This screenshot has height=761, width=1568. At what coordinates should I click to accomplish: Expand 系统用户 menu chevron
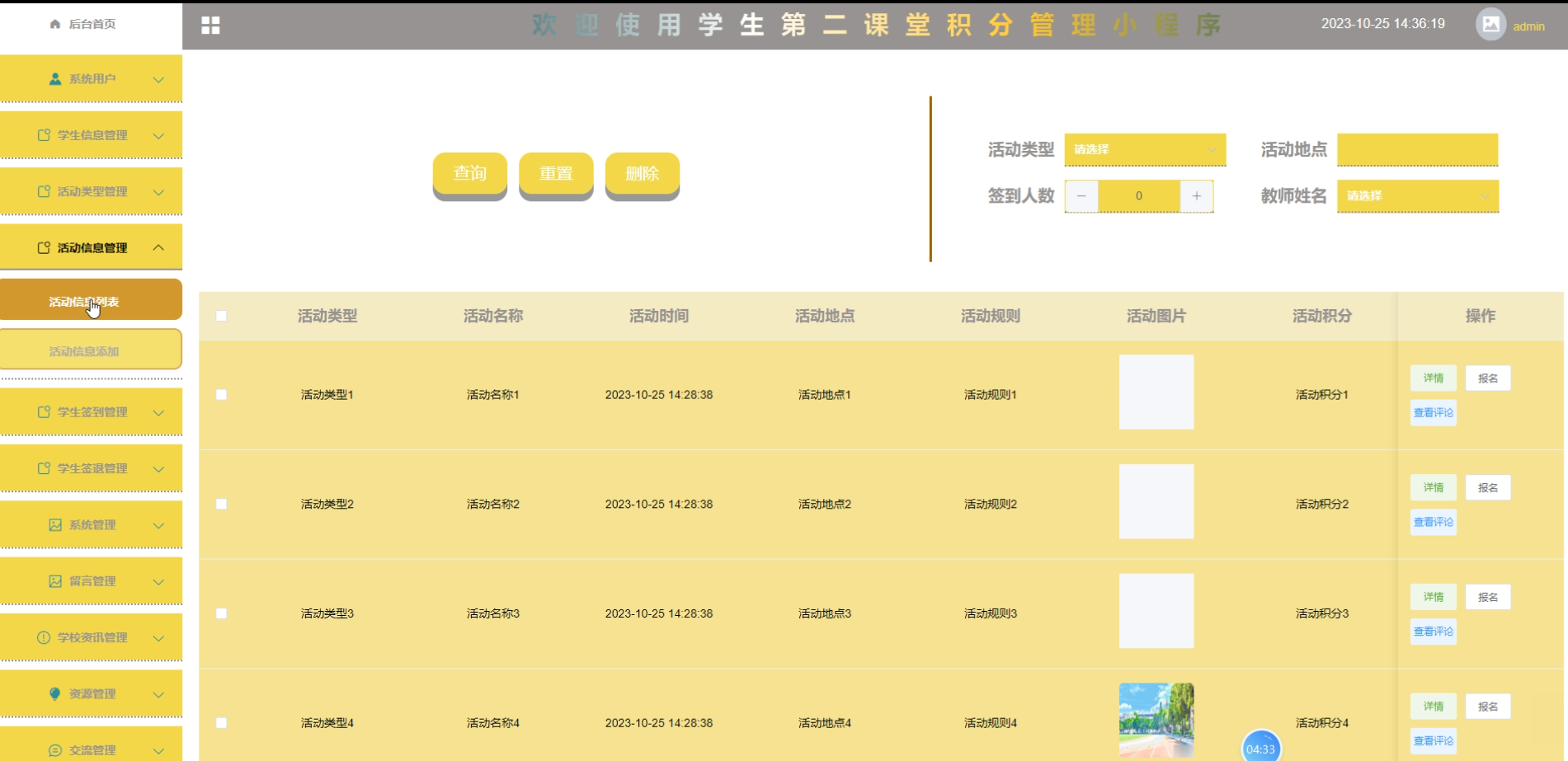[x=158, y=80]
